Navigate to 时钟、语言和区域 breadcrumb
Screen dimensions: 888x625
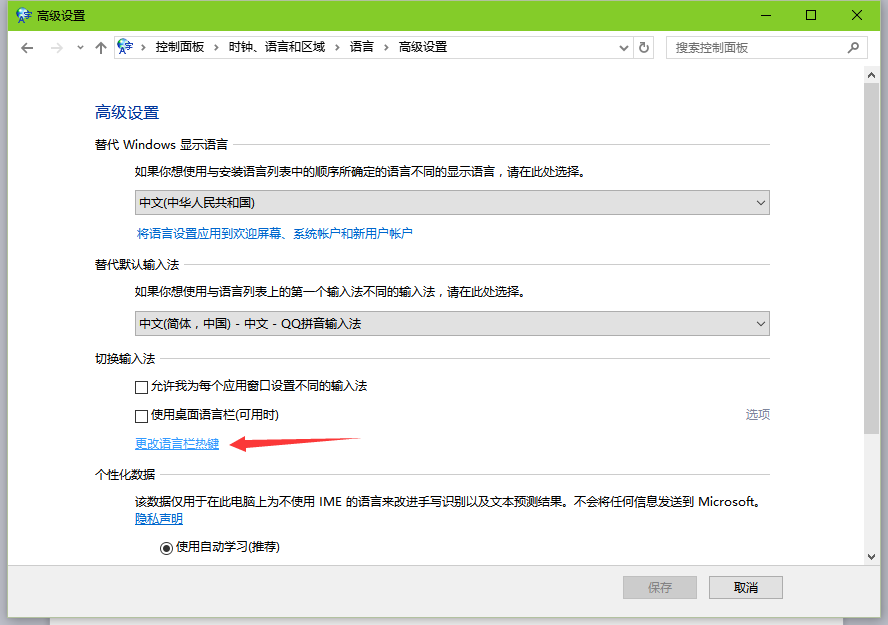(277, 47)
